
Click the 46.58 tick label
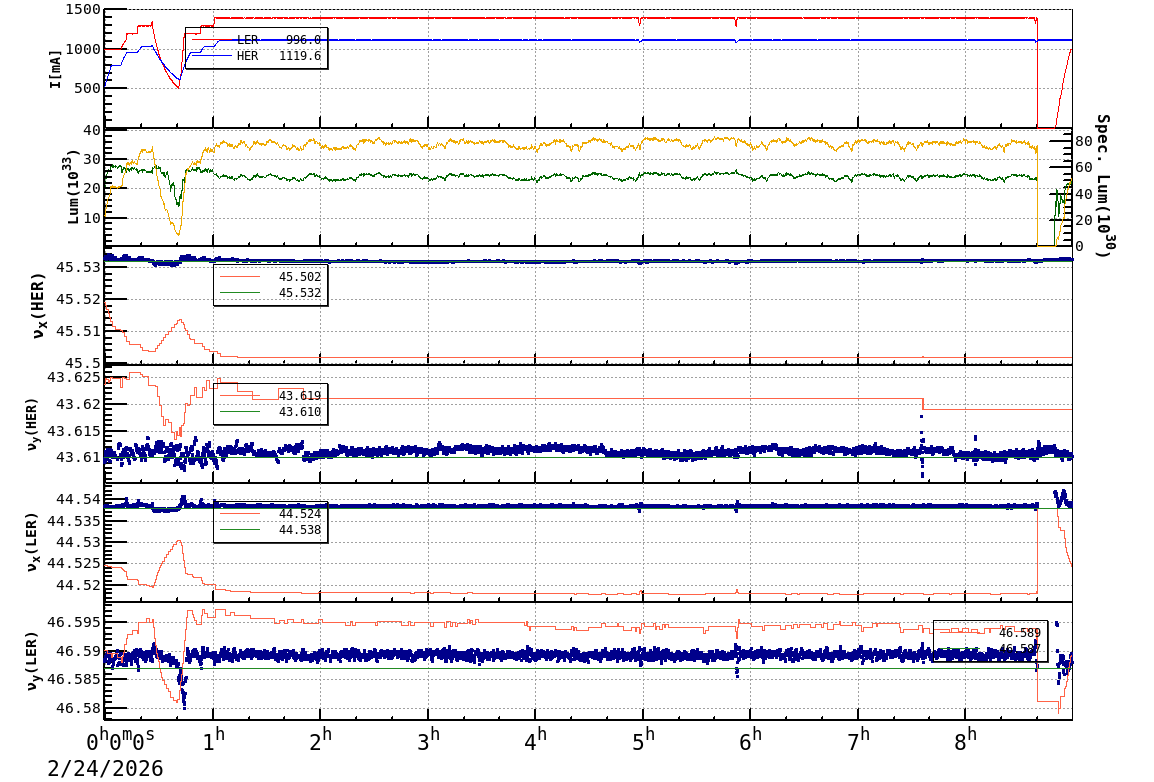79,708
